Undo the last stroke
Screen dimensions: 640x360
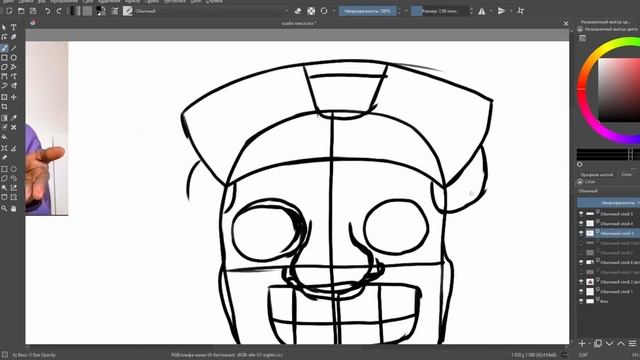pyautogui.click(x=47, y=11)
